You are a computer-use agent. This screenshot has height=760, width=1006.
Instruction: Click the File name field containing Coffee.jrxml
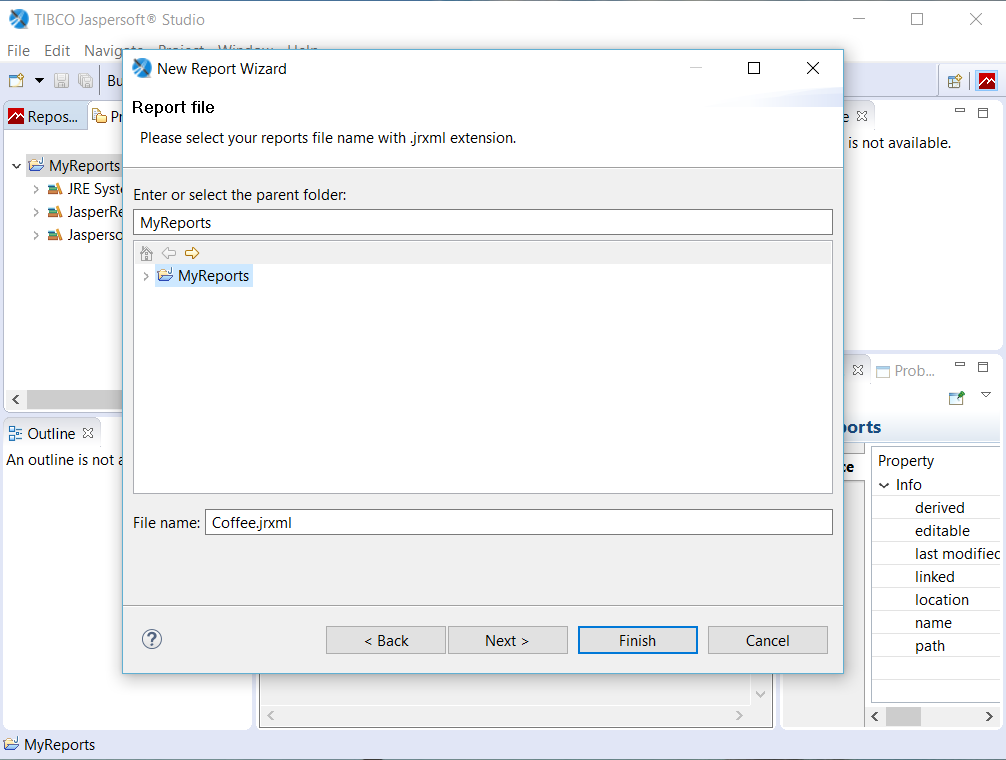click(x=518, y=523)
